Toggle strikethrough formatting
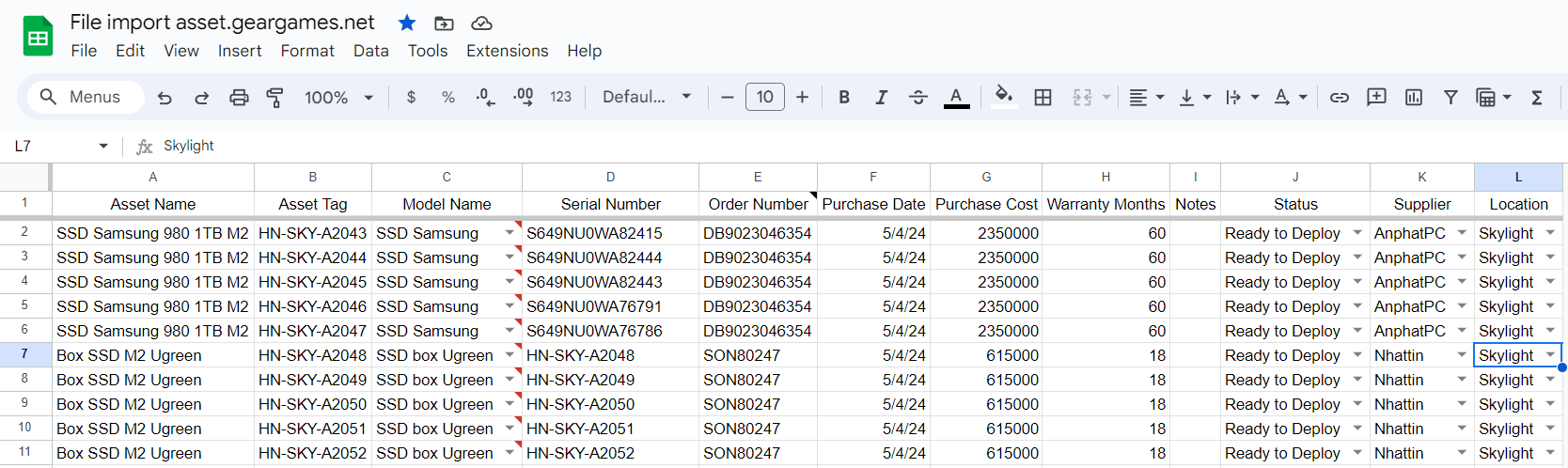 tap(918, 97)
